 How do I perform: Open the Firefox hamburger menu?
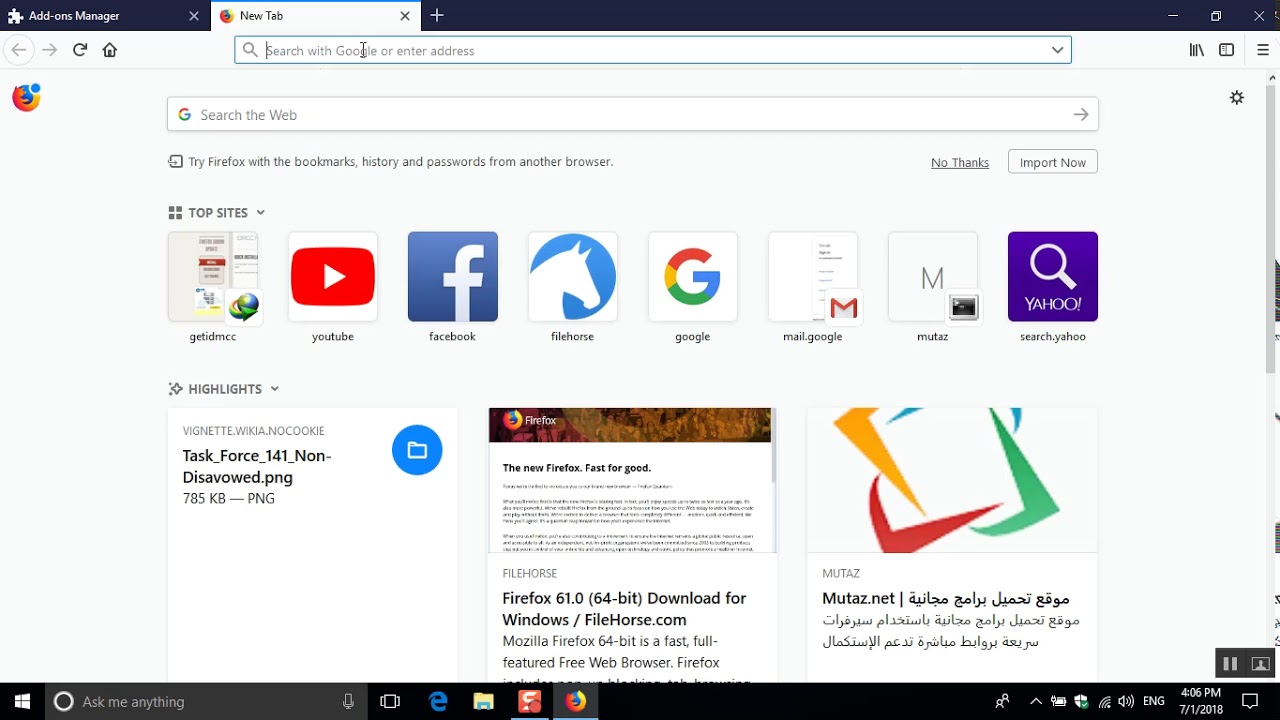[1263, 50]
